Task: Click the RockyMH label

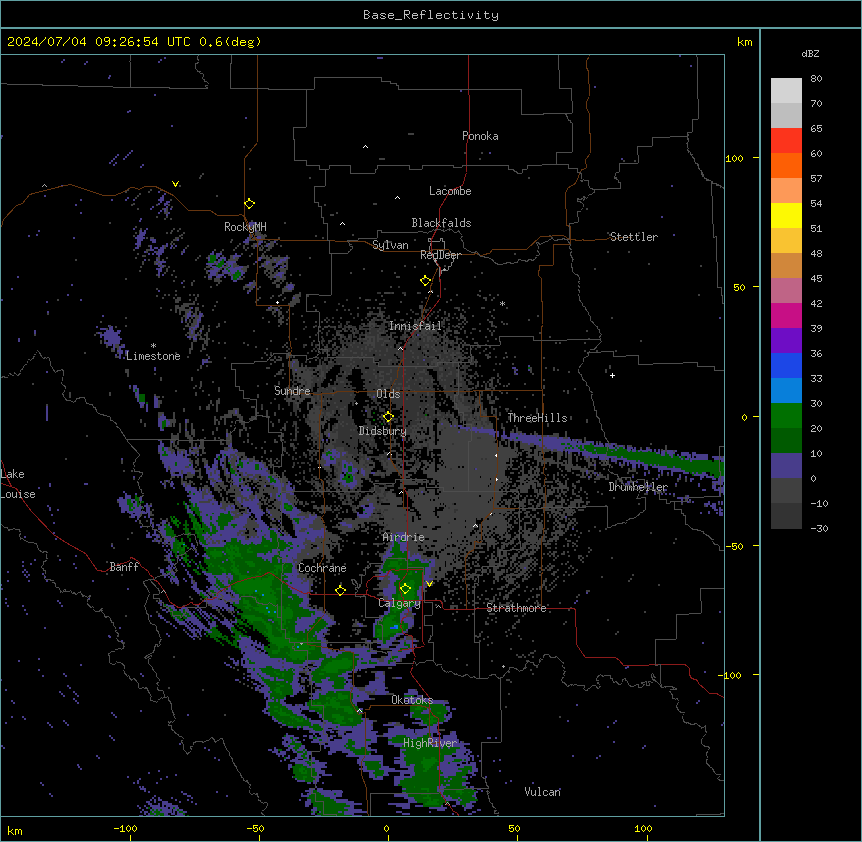Action: [x=245, y=227]
